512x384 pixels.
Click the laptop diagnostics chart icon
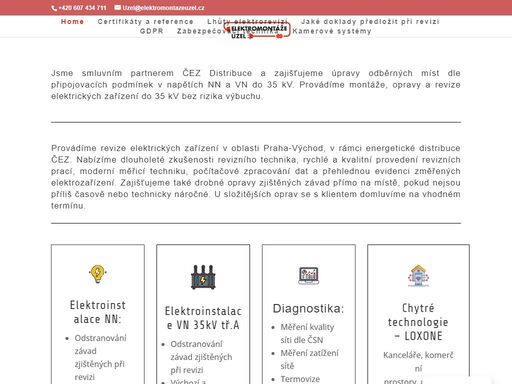point(309,276)
